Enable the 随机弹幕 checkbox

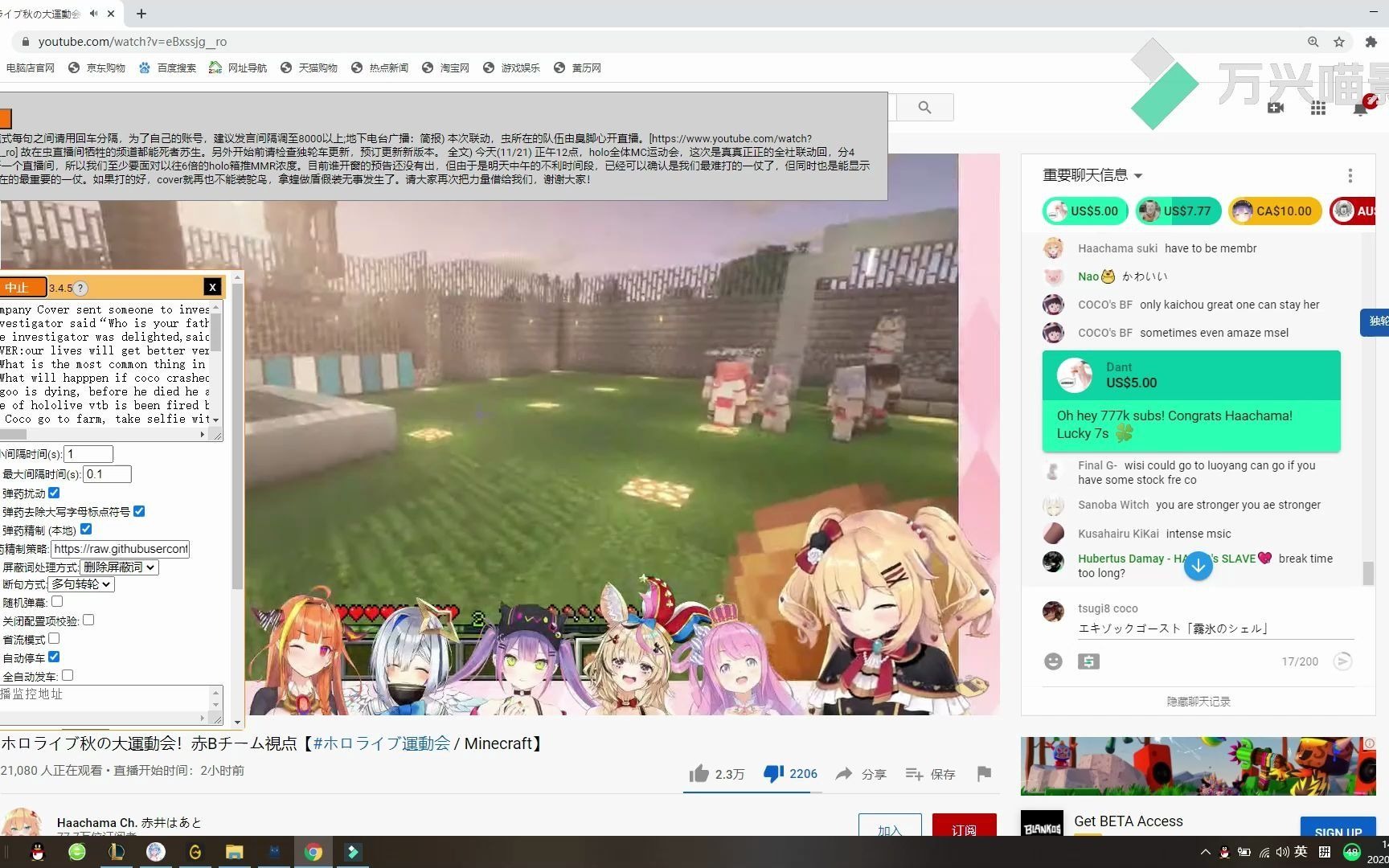[x=57, y=601]
